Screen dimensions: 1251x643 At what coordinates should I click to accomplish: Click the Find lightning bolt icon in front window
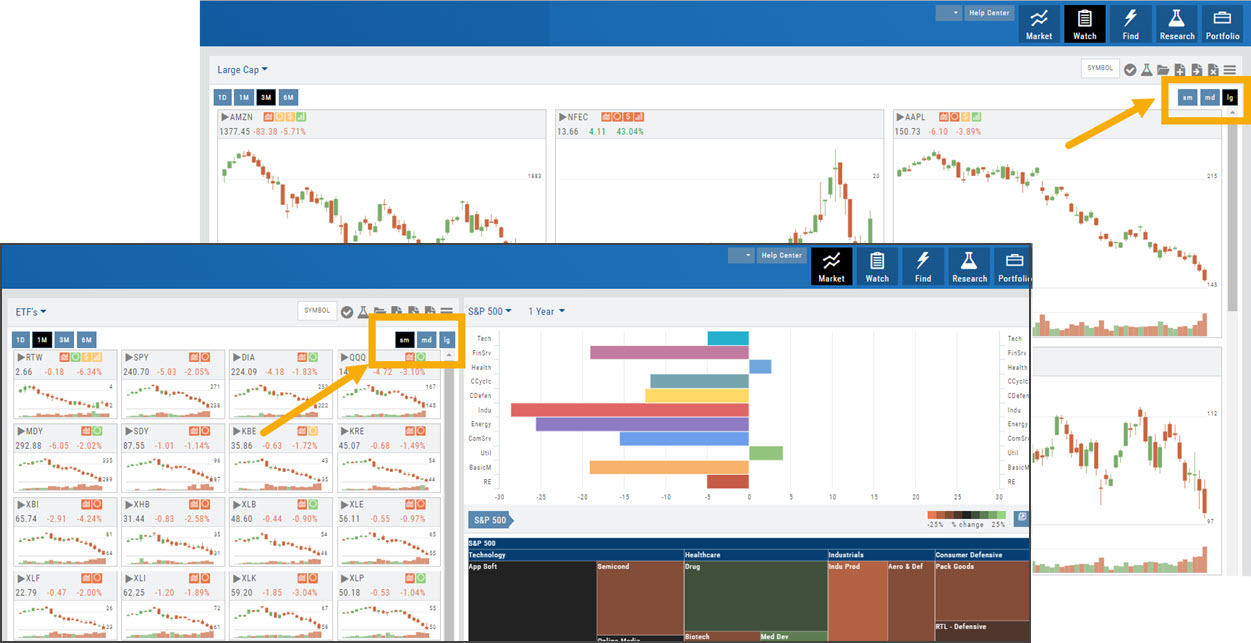click(923, 267)
